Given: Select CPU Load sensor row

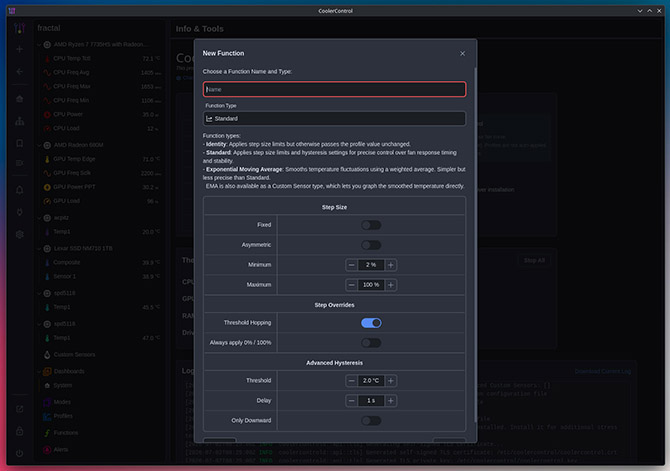Looking at the screenshot, I should [102, 128].
